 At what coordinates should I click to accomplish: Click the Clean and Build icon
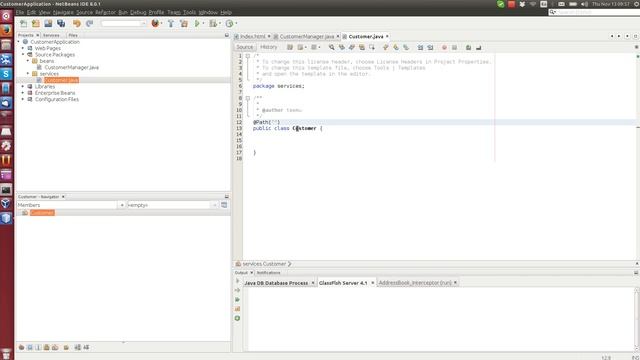click(x=184, y=24)
